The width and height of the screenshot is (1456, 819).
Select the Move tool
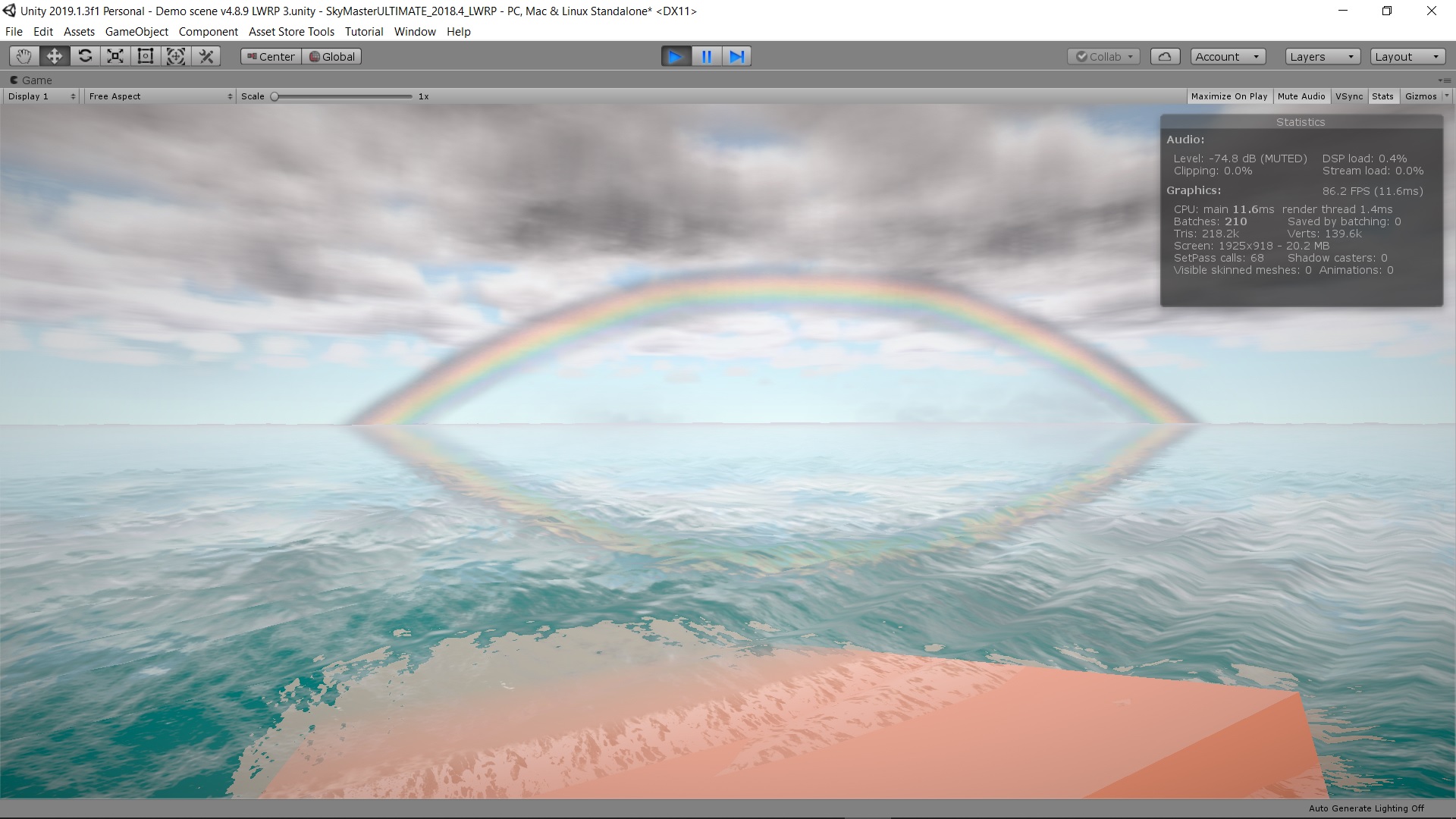point(54,55)
